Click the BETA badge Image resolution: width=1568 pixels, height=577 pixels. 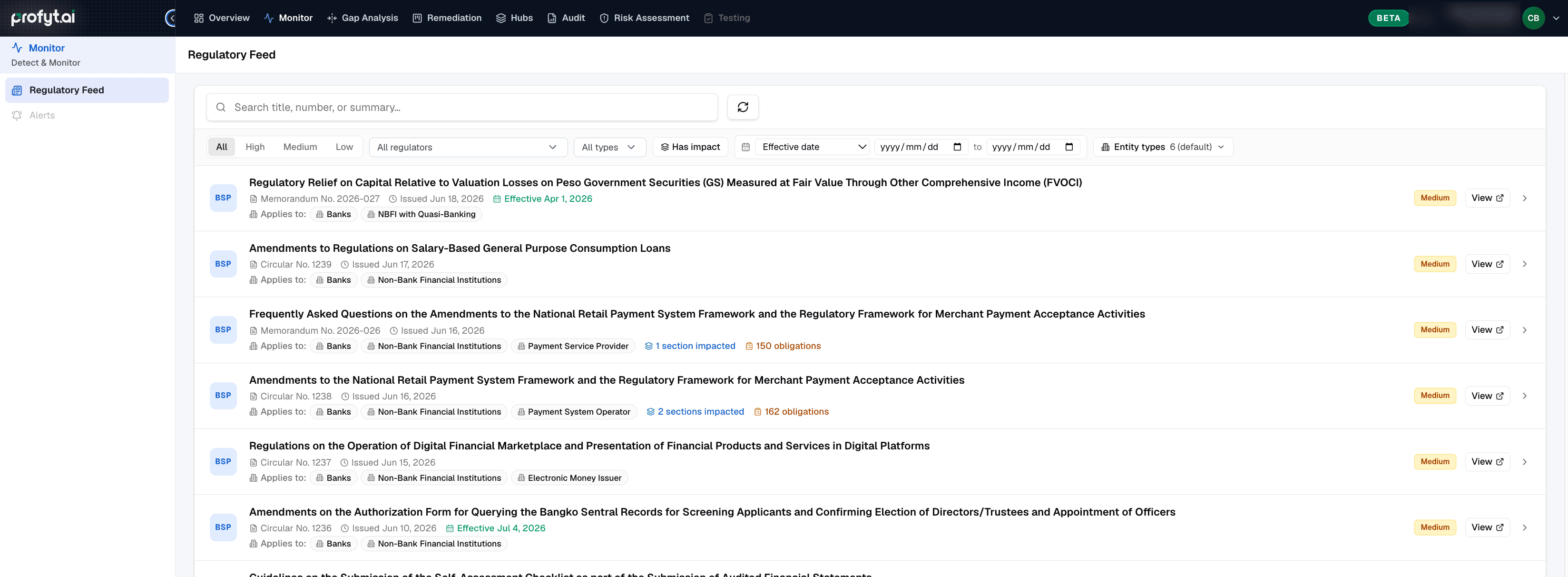(x=1388, y=18)
